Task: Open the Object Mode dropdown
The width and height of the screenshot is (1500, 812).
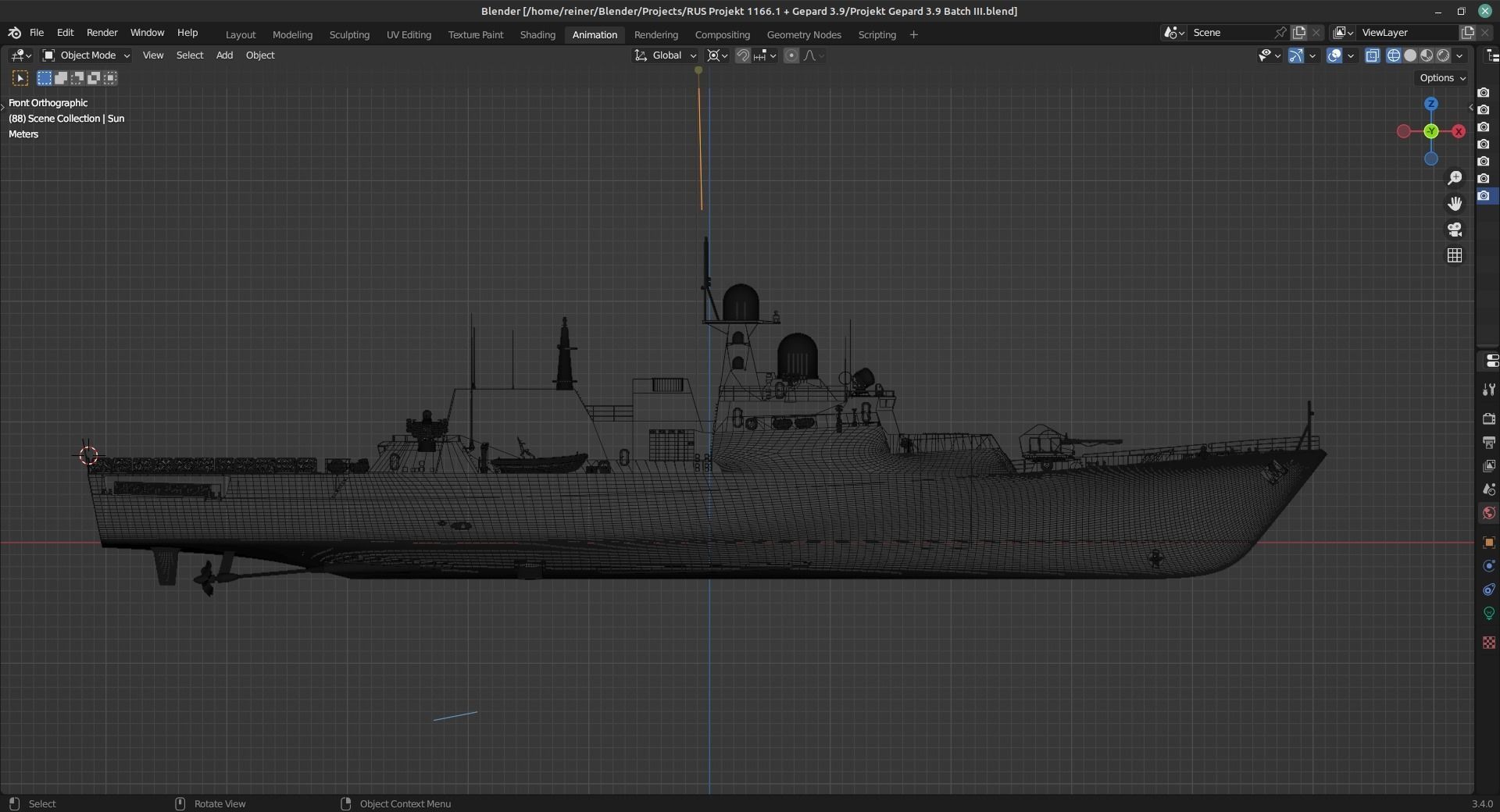Action: (86, 55)
